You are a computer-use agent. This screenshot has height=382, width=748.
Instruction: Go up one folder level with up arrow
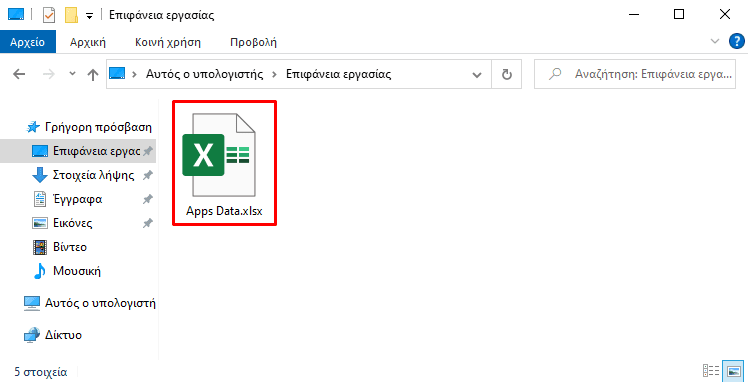93,74
